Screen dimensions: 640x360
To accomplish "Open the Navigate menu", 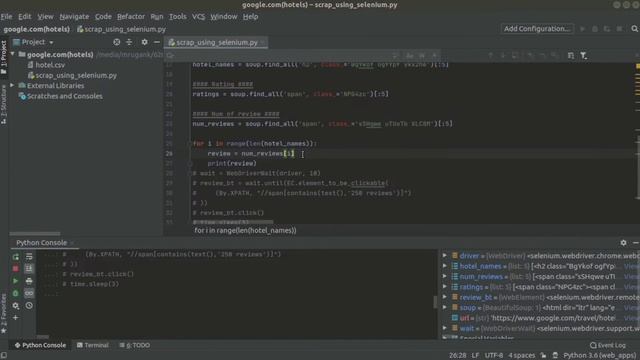I will point(74,17).
